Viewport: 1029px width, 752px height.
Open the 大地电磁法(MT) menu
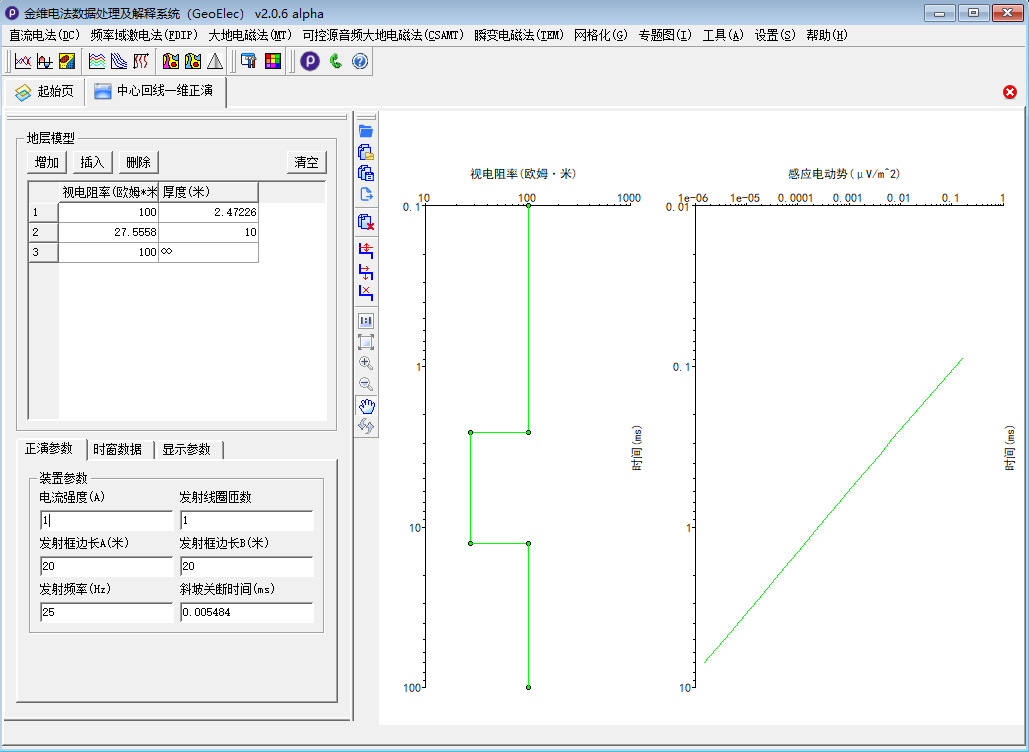pos(250,35)
